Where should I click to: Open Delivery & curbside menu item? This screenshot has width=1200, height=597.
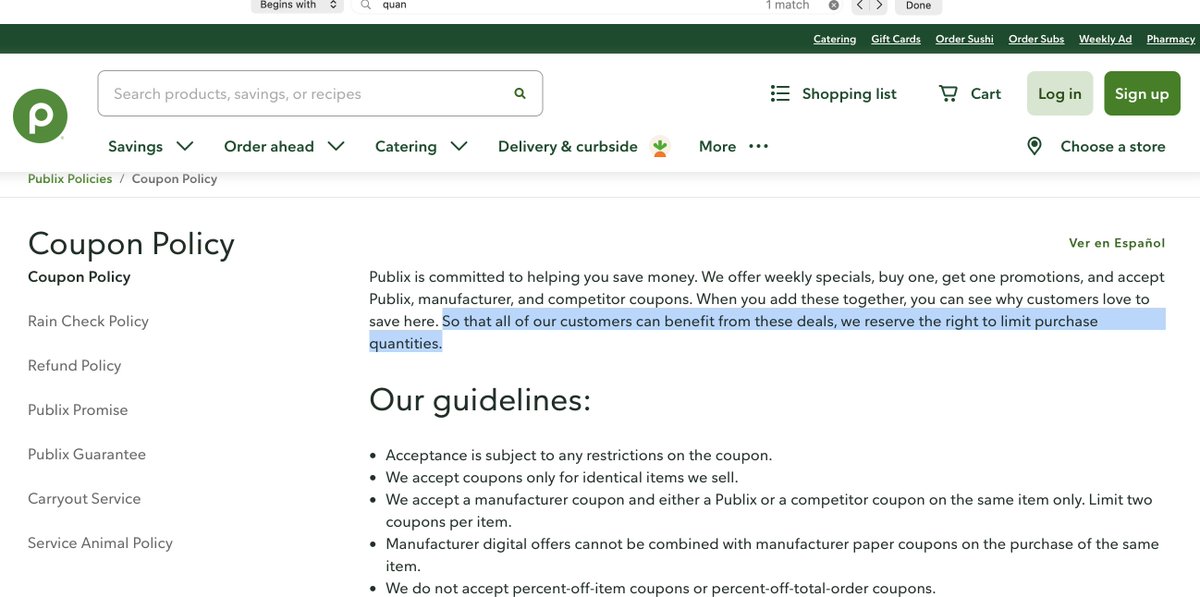pyautogui.click(x=568, y=146)
